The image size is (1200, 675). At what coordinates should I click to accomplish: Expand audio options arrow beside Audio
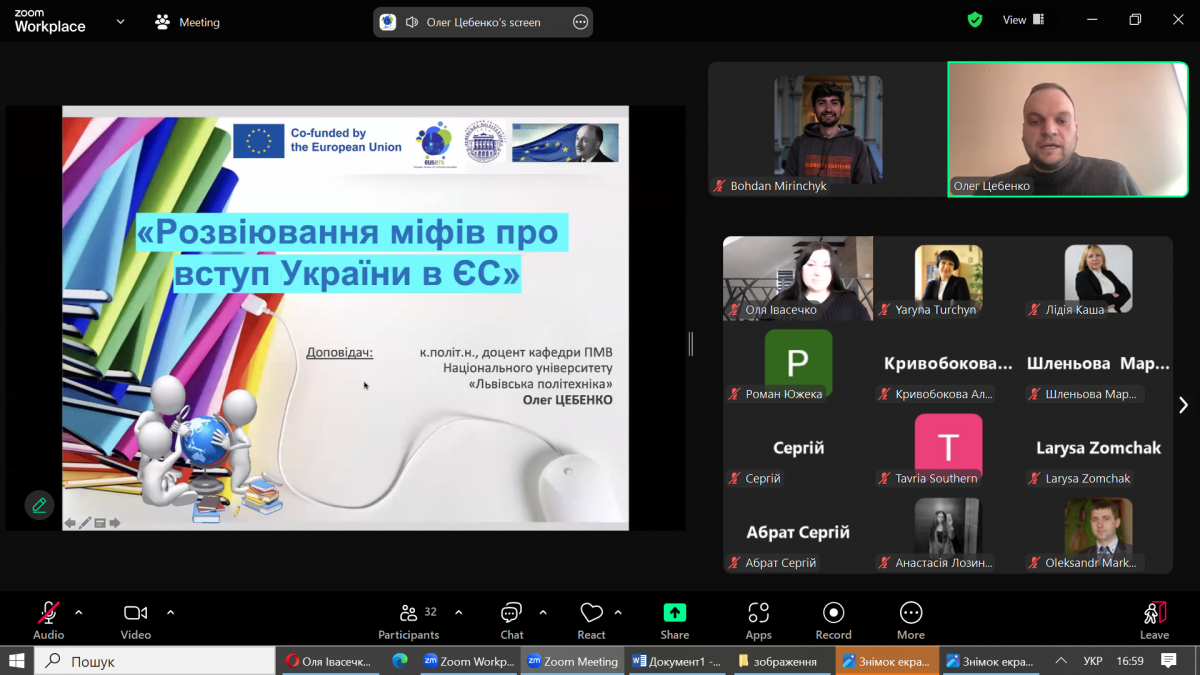[79, 612]
